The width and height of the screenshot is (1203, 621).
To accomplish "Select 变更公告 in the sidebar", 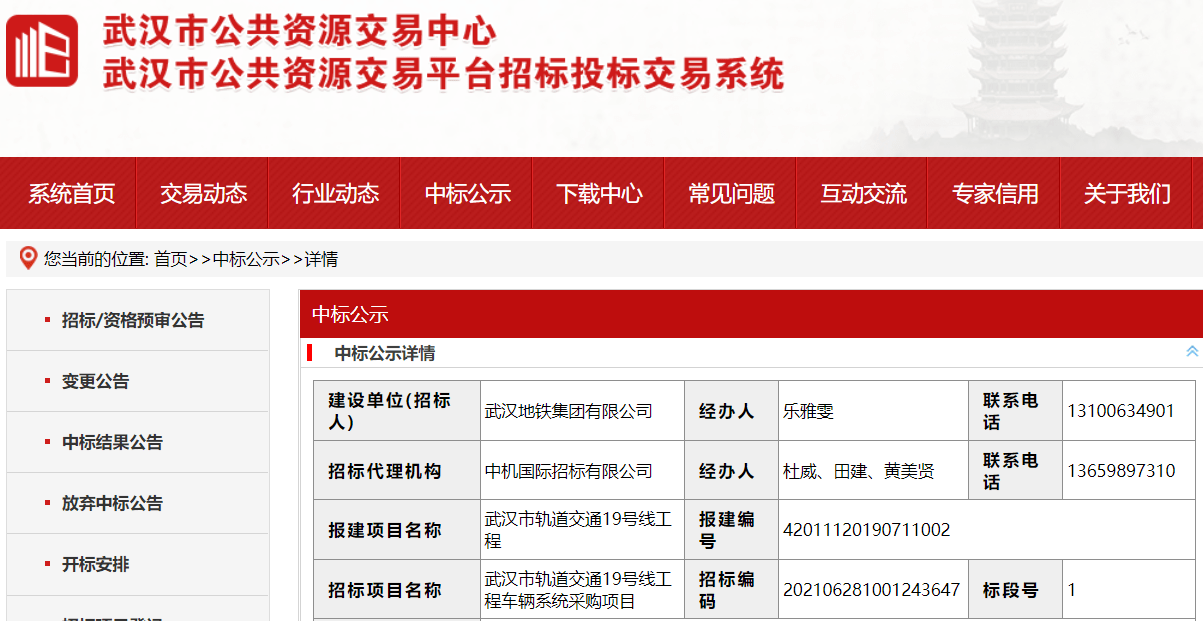I will click(138, 381).
